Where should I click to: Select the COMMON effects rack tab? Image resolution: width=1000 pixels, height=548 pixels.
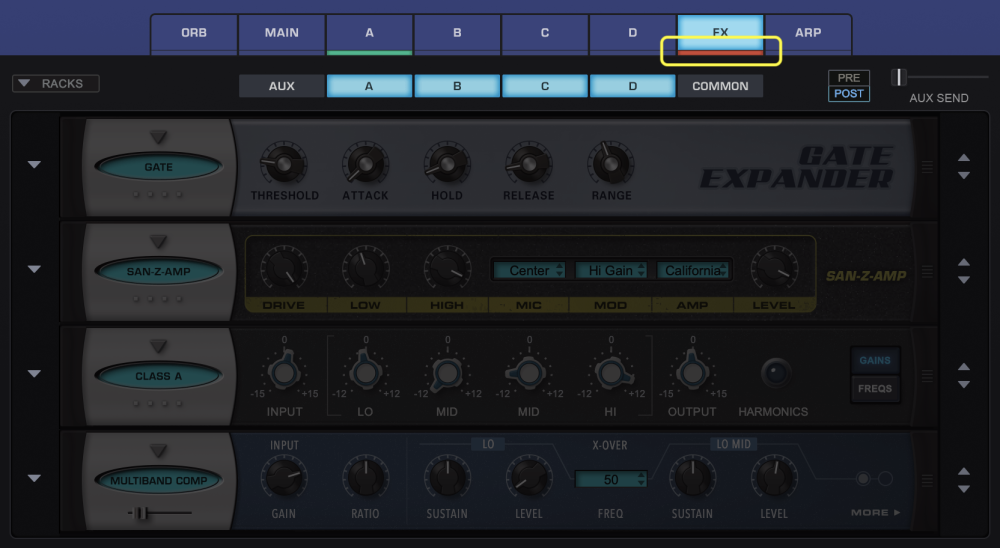point(720,86)
